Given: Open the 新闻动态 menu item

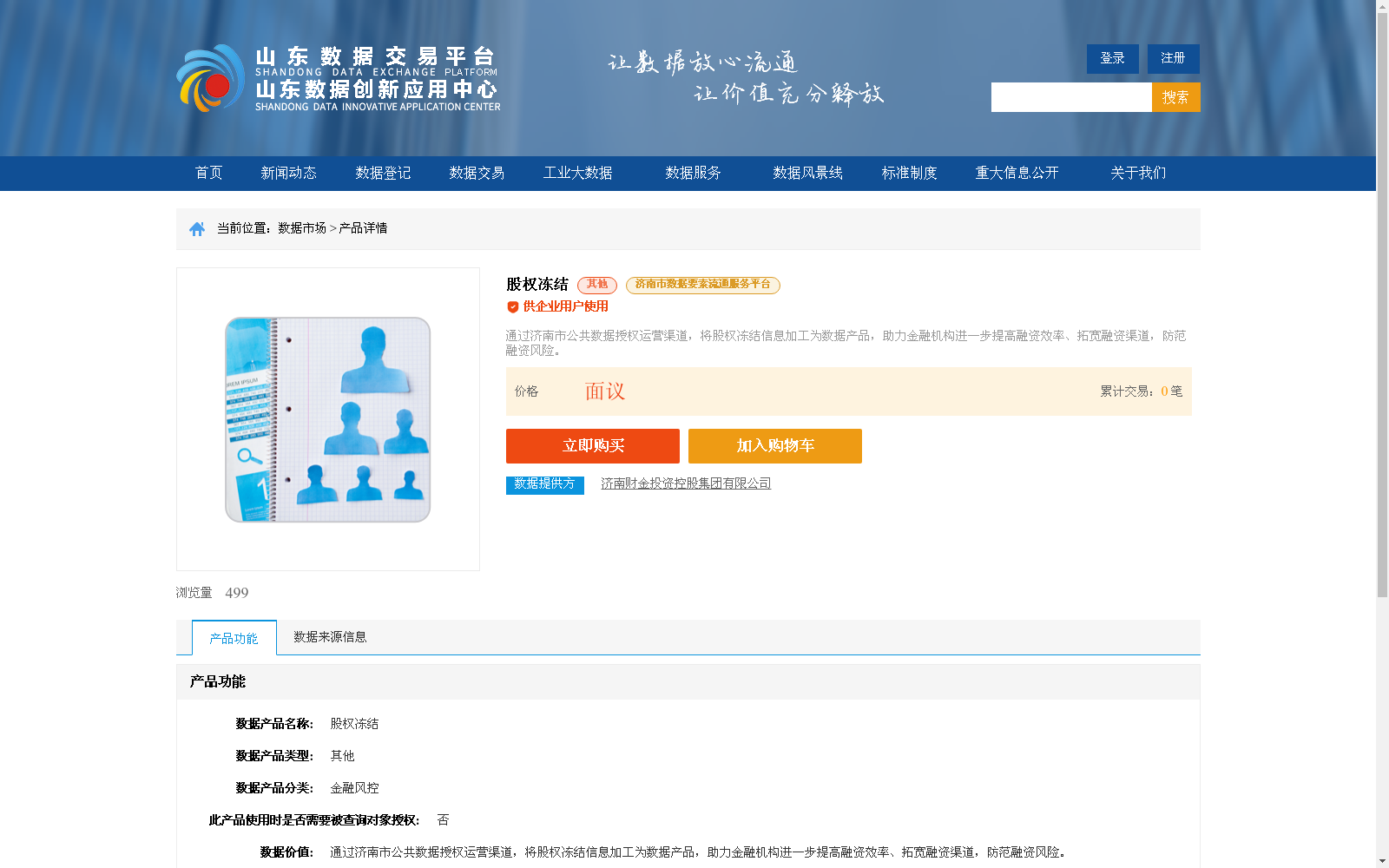Looking at the screenshot, I should (288, 173).
